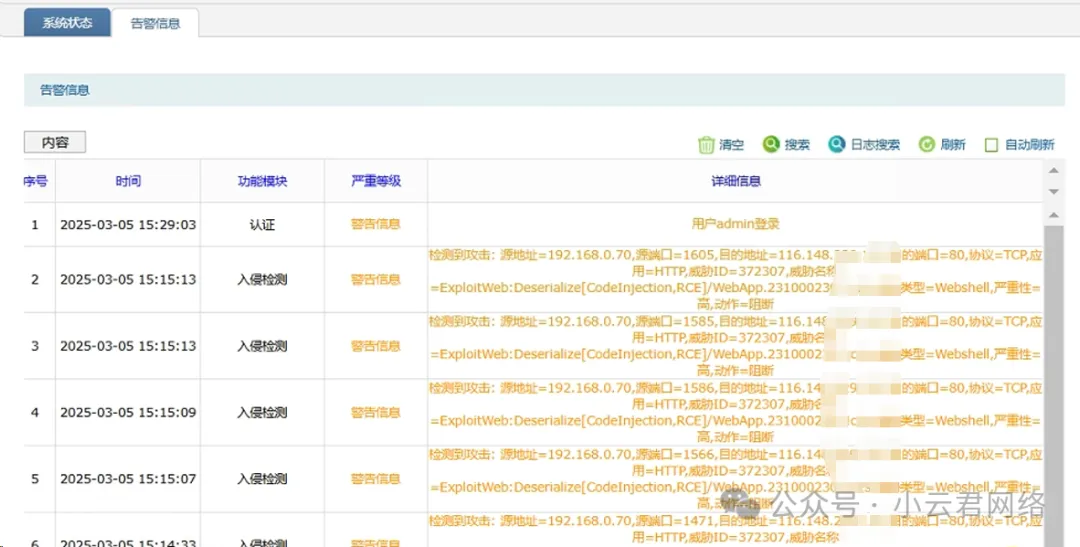Click the vertical scrollbar thumb
Image resolution: width=1080 pixels, height=547 pixels.
pyautogui.click(x=1053, y=370)
